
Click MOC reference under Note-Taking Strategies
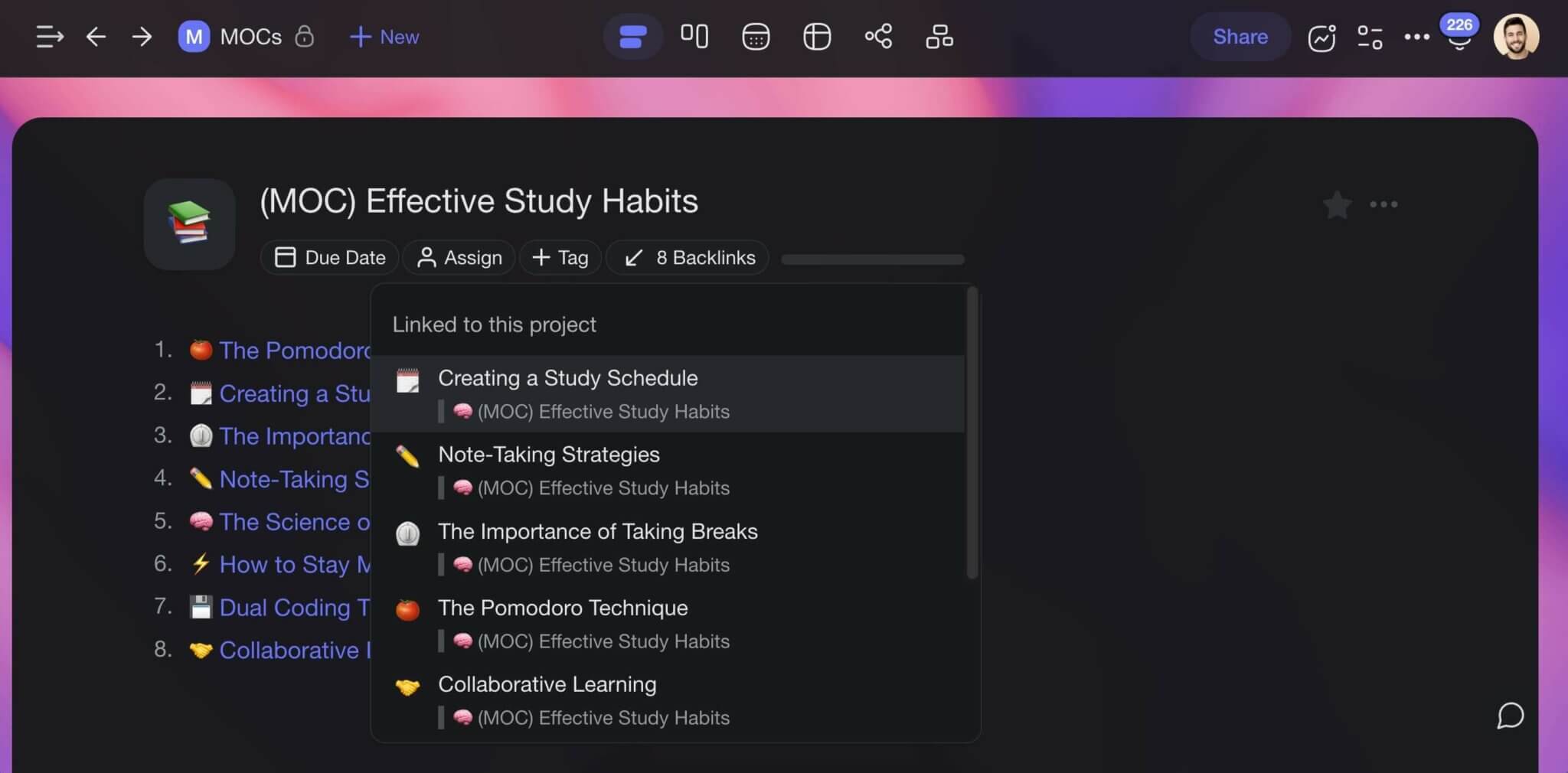click(x=591, y=488)
